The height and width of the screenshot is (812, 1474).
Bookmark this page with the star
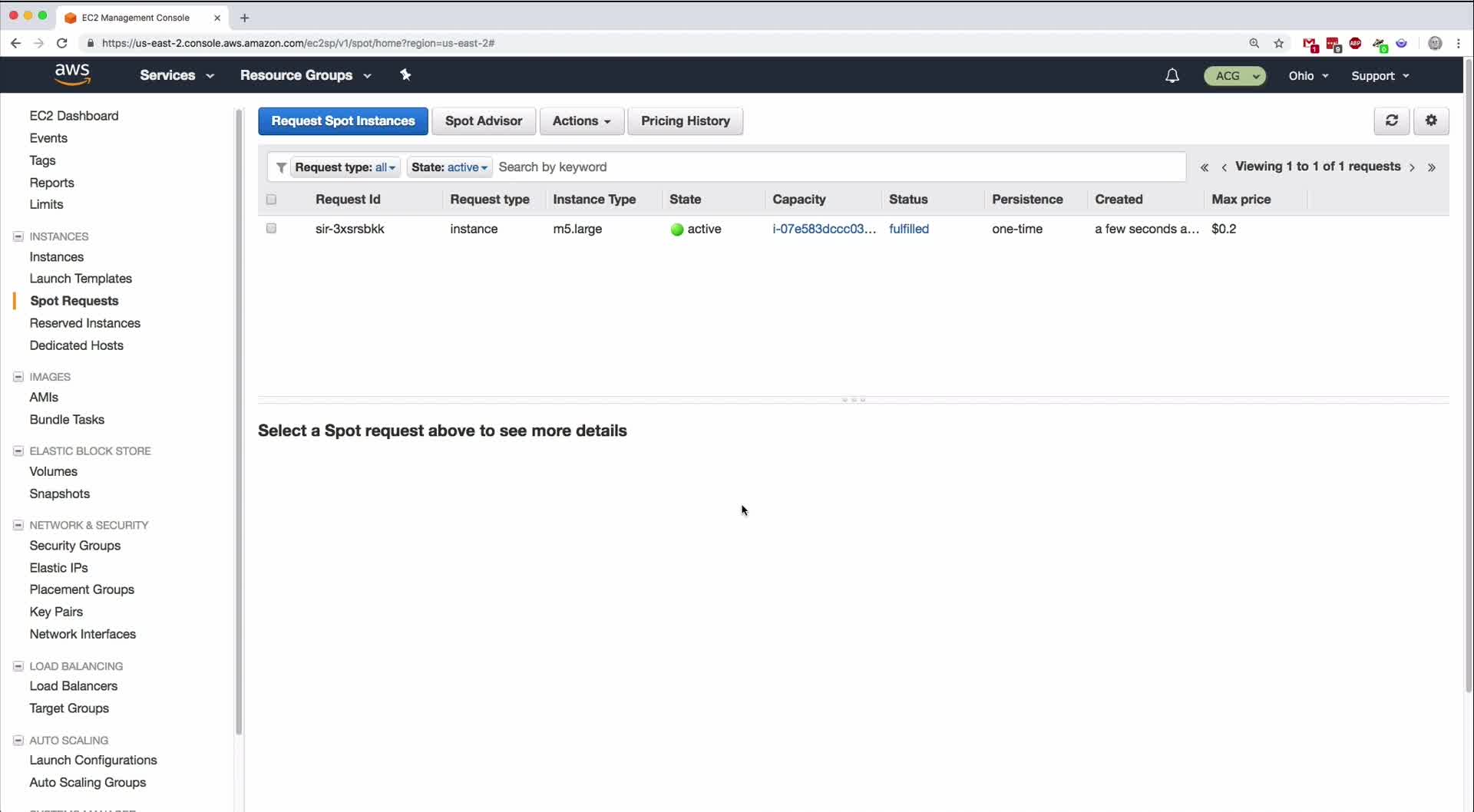point(1278,43)
